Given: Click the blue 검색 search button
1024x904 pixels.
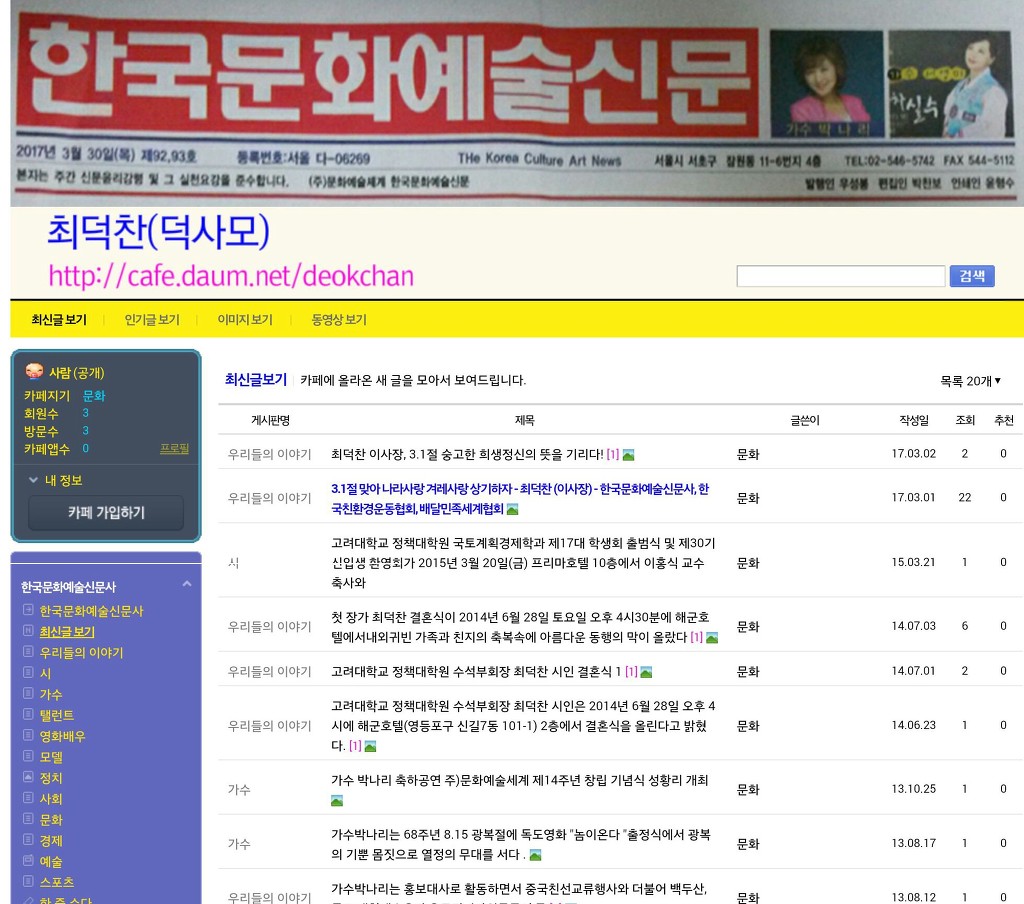Looking at the screenshot, I should tap(971, 276).
